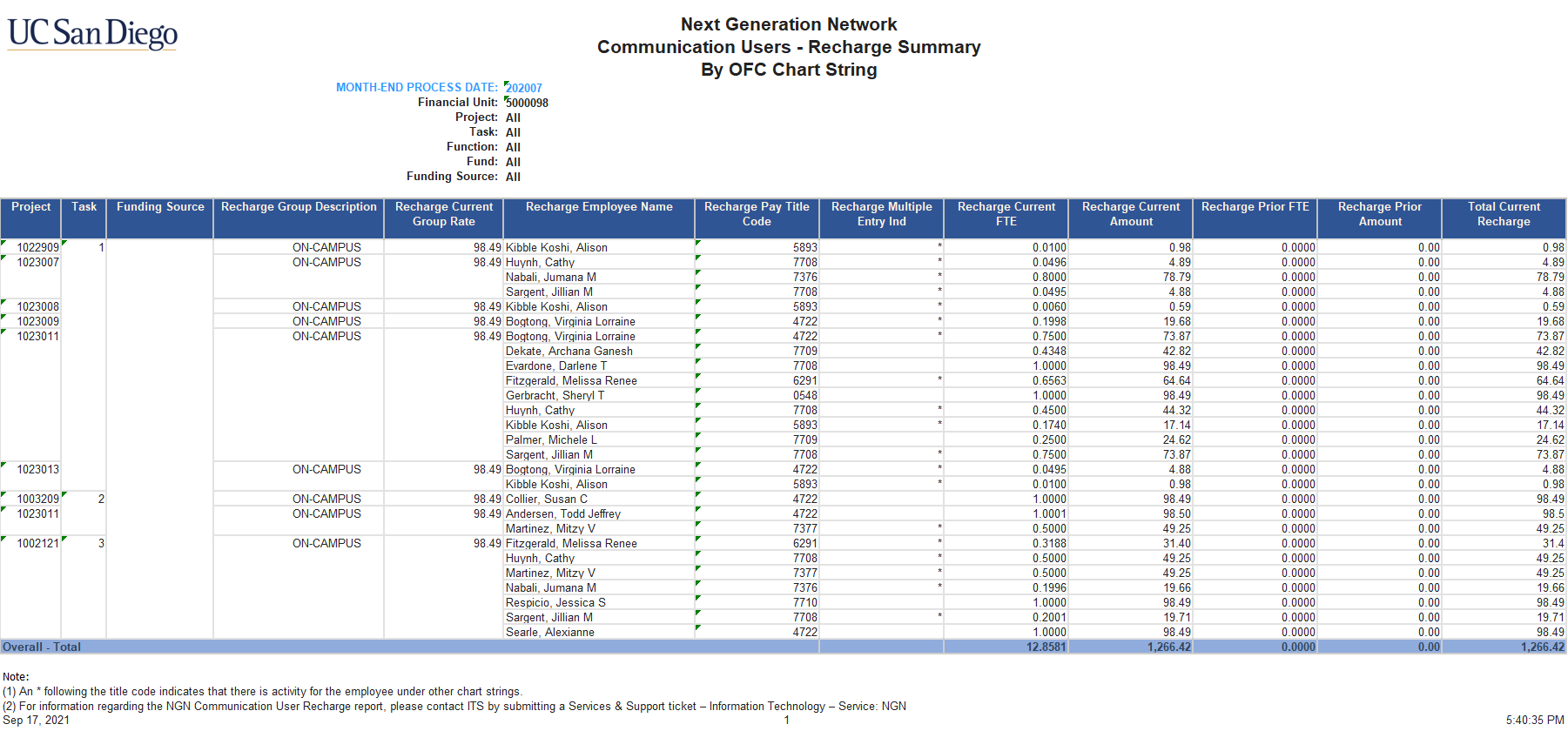The image size is (1568, 731).
Task: Click the Funding Source column header
Action: tap(160, 218)
